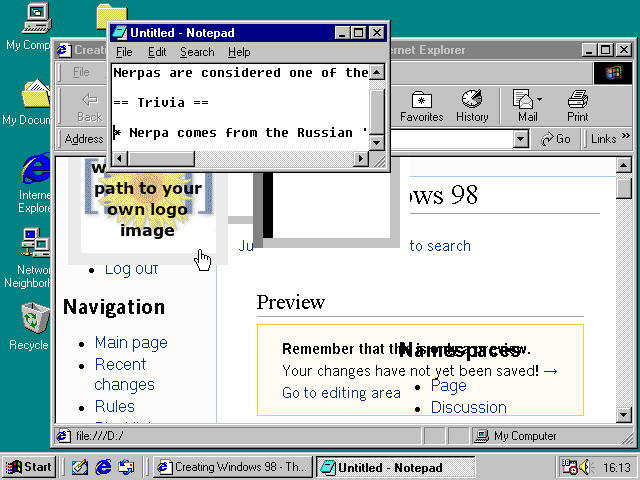Click the Go to editing area link
Screen dimensions: 640x480
(x=340, y=393)
